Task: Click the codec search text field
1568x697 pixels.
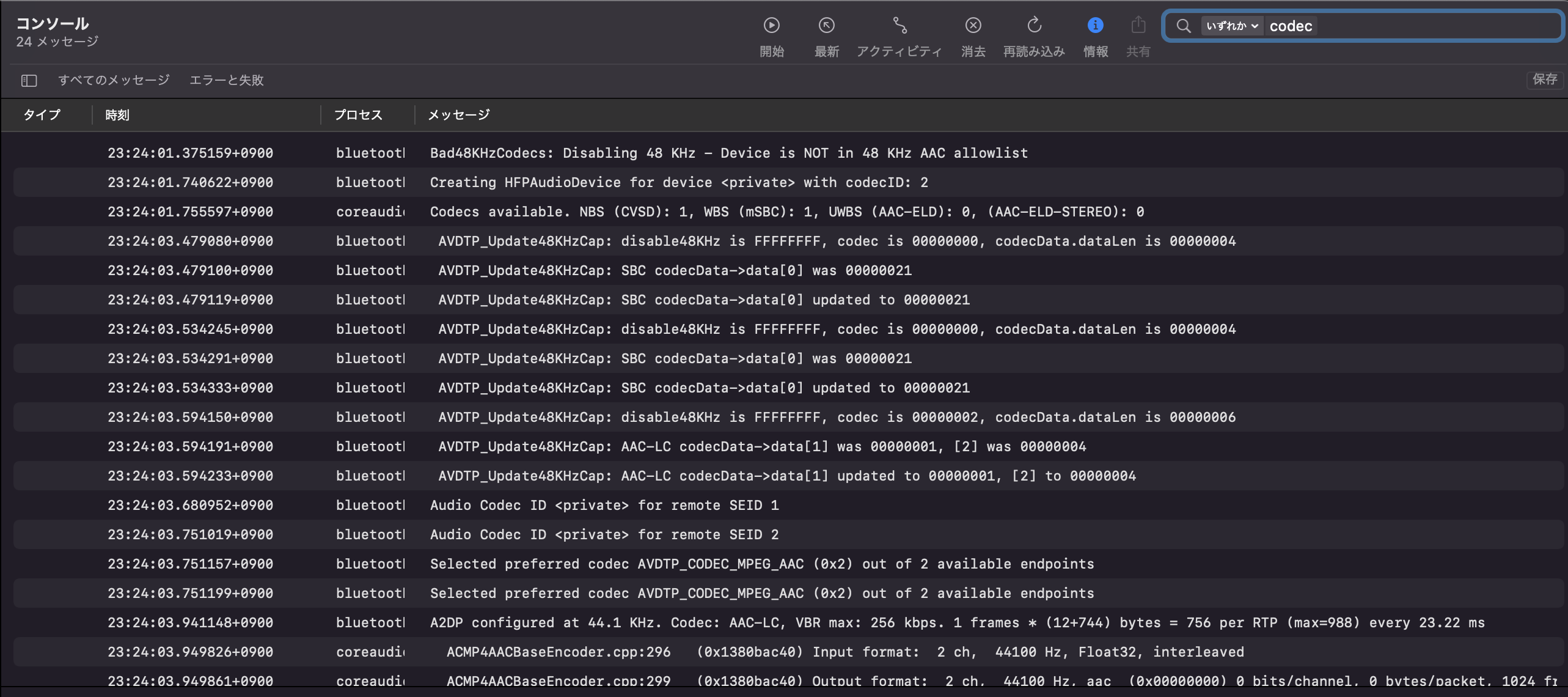Action: (x=1405, y=26)
